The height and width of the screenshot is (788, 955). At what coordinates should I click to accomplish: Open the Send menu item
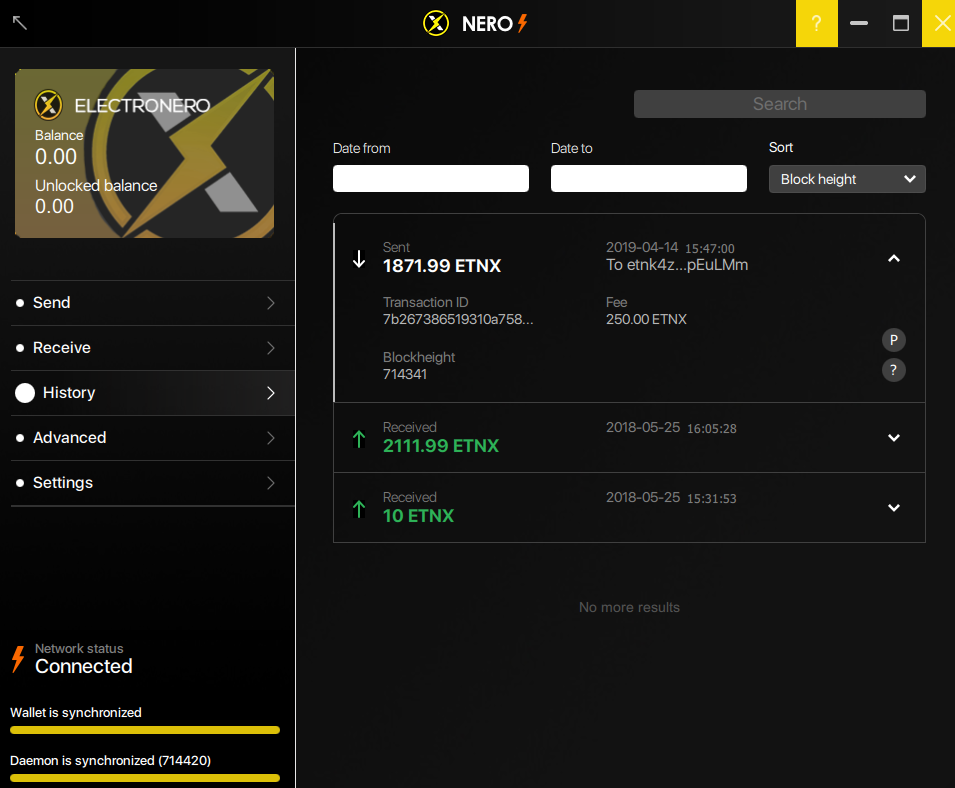[153, 303]
